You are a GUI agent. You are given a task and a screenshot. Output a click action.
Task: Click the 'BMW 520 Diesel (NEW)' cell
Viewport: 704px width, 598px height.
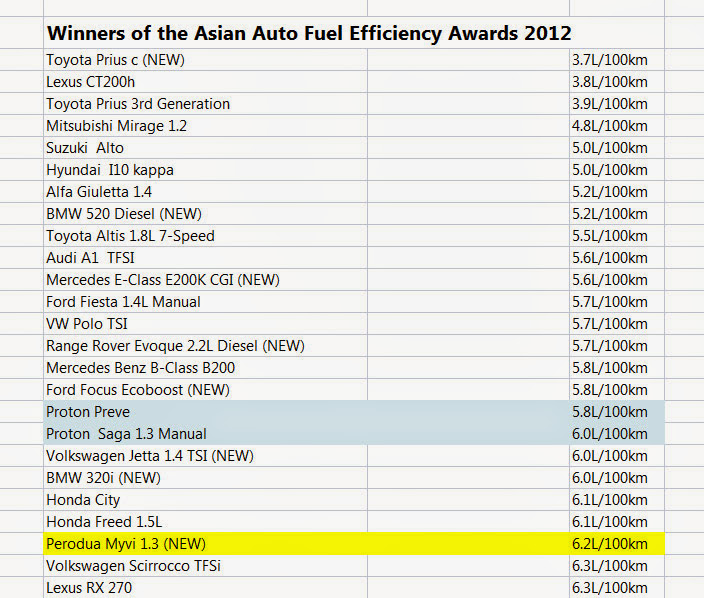pos(206,214)
